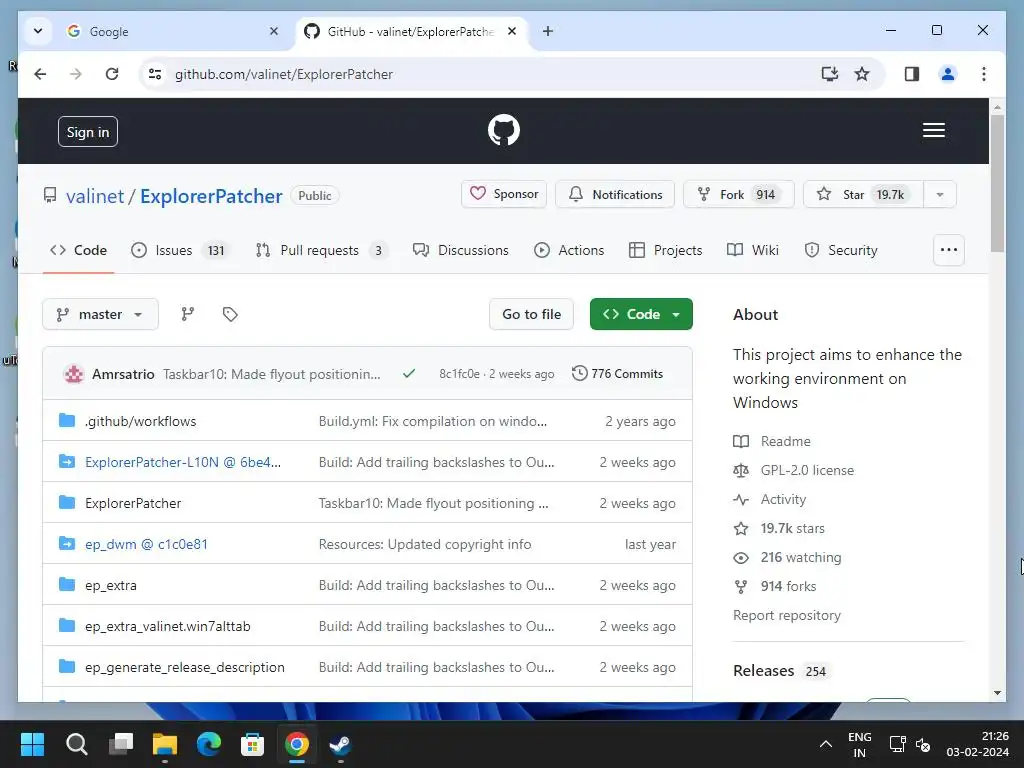Open the Releases 254 heading link
Screen dimensions: 1024x768
point(780,671)
